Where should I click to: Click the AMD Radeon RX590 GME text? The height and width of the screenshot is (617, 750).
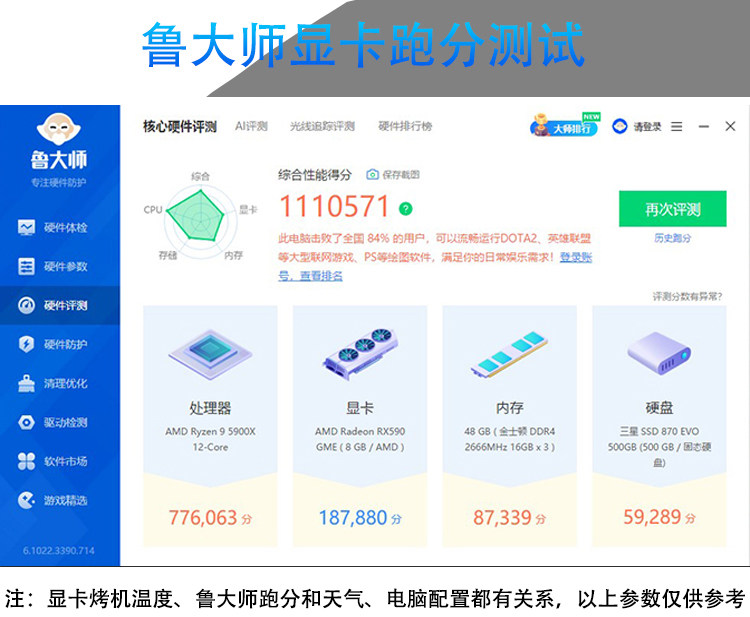click(x=360, y=439)
